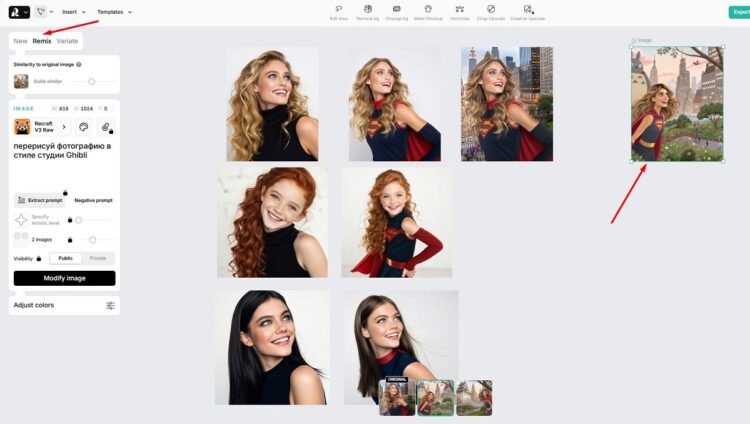This screenshot has width=750, height=424.
Task: Select brown-haired woman with red collar image
Action: point(401,335)
